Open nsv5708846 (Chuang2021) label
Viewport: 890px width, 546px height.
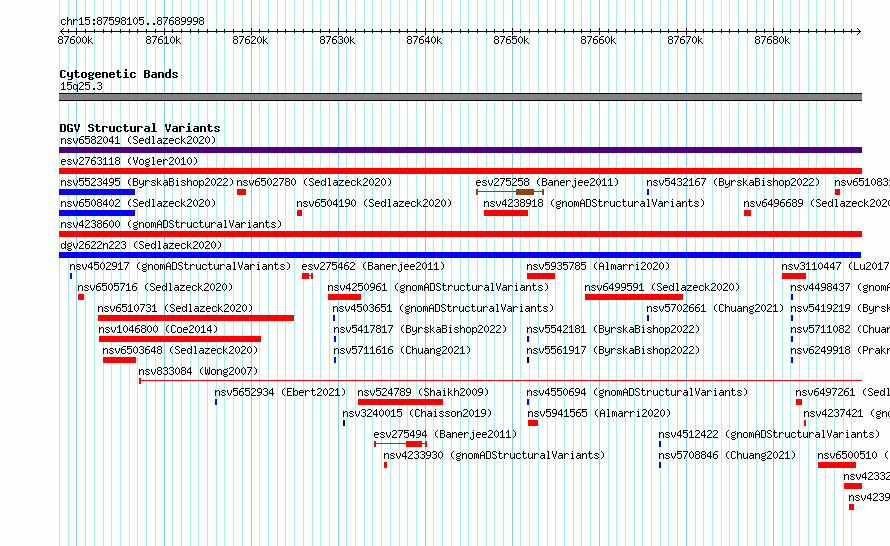pyautogui.click(x=727, y=455)
